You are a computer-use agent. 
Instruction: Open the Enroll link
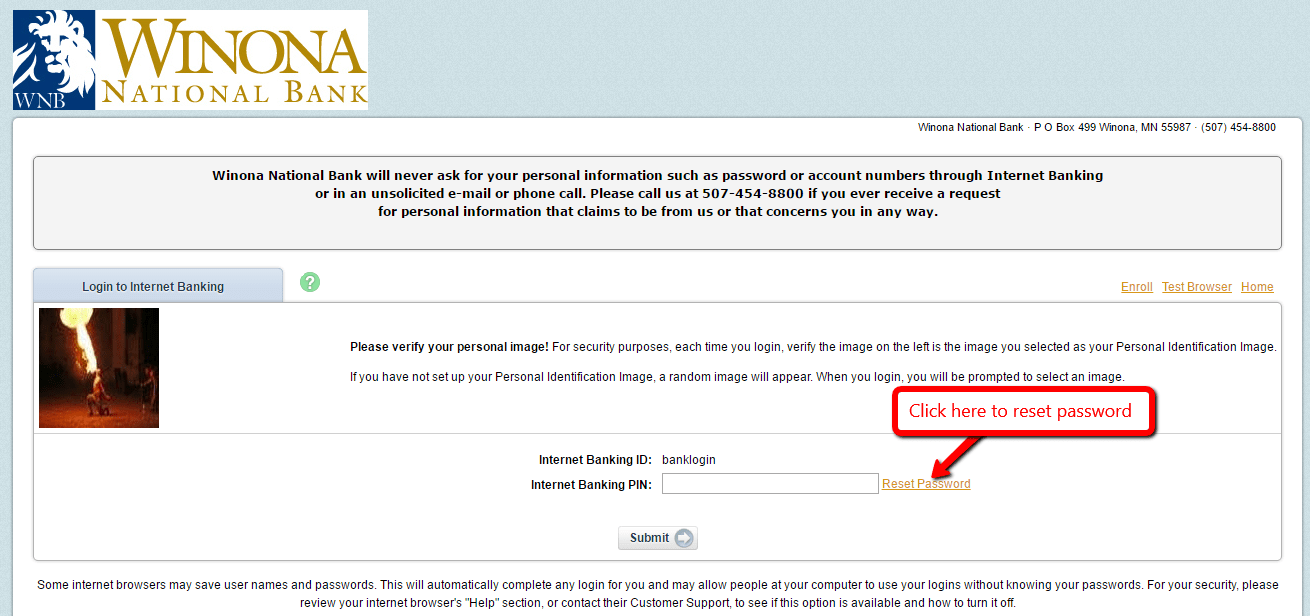[1136, 286]
